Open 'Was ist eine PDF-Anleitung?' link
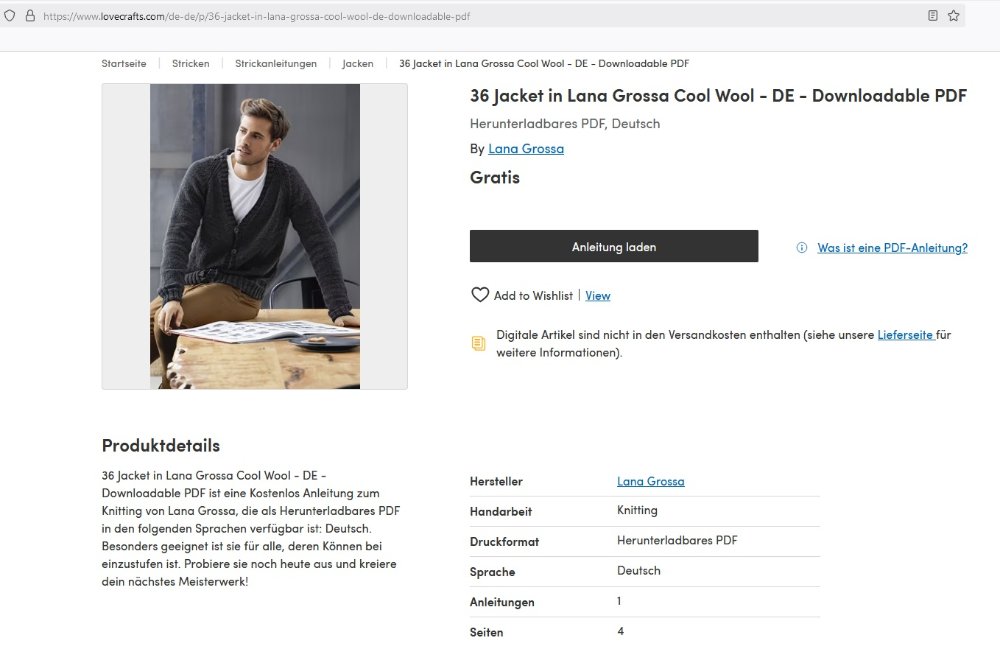 892,248
